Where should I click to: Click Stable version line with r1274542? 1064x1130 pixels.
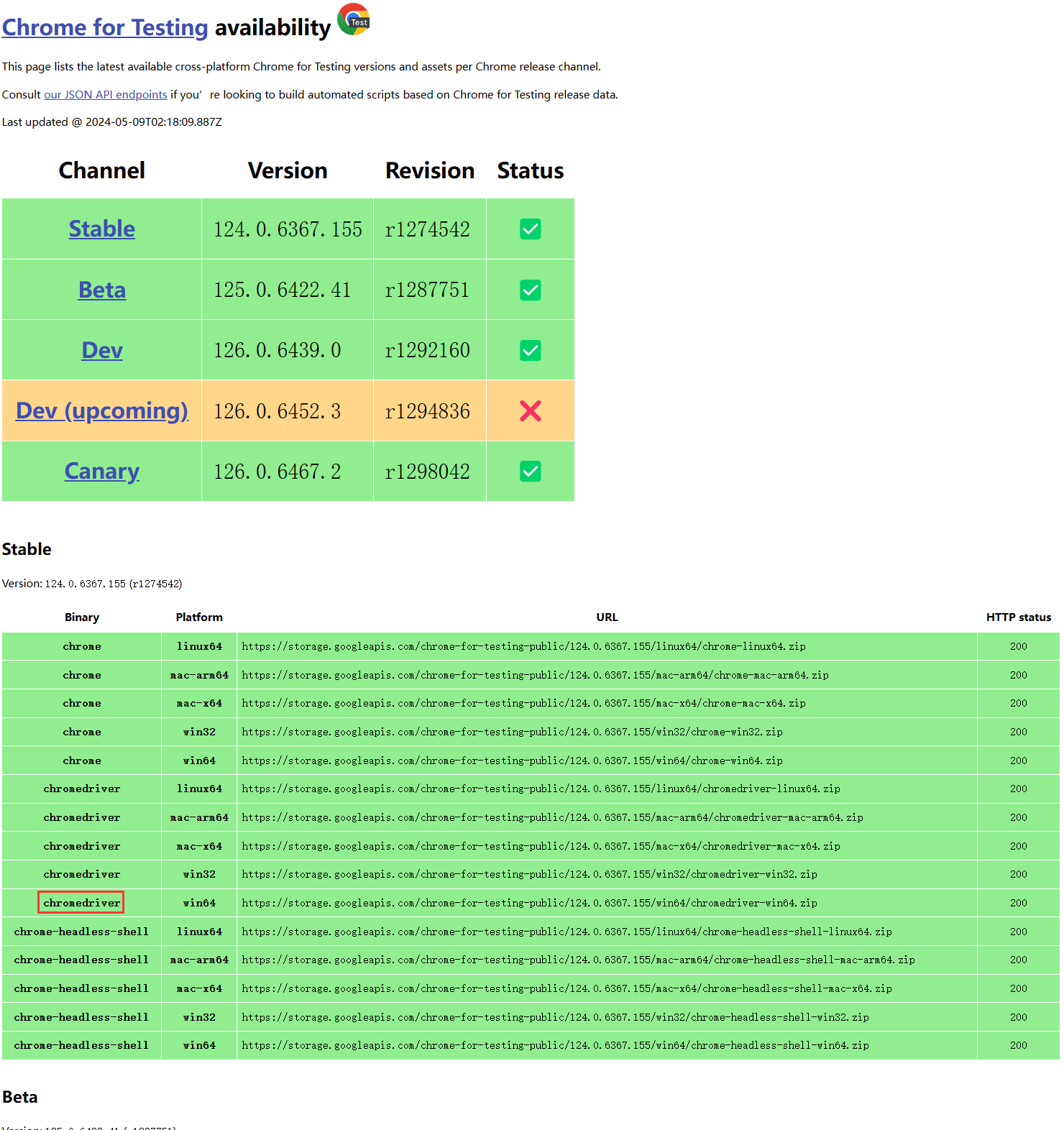[x=92, y=584]
